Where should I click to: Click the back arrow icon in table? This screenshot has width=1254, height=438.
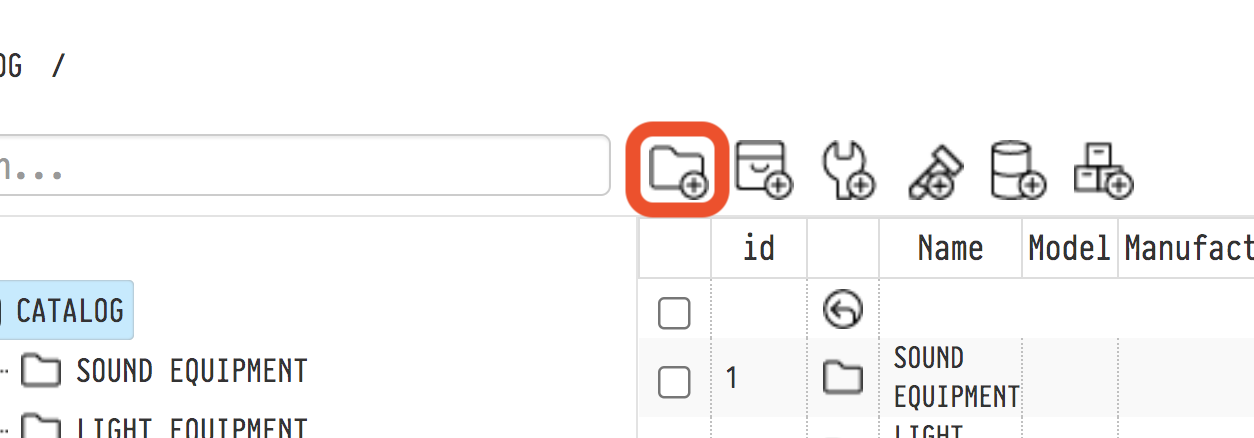[842, 310]
